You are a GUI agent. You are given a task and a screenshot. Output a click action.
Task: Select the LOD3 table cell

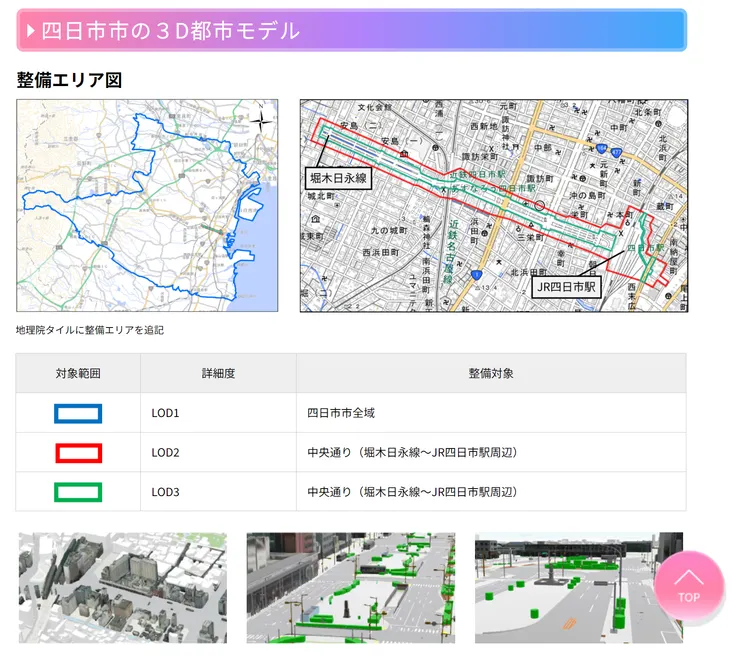[218, 492]
